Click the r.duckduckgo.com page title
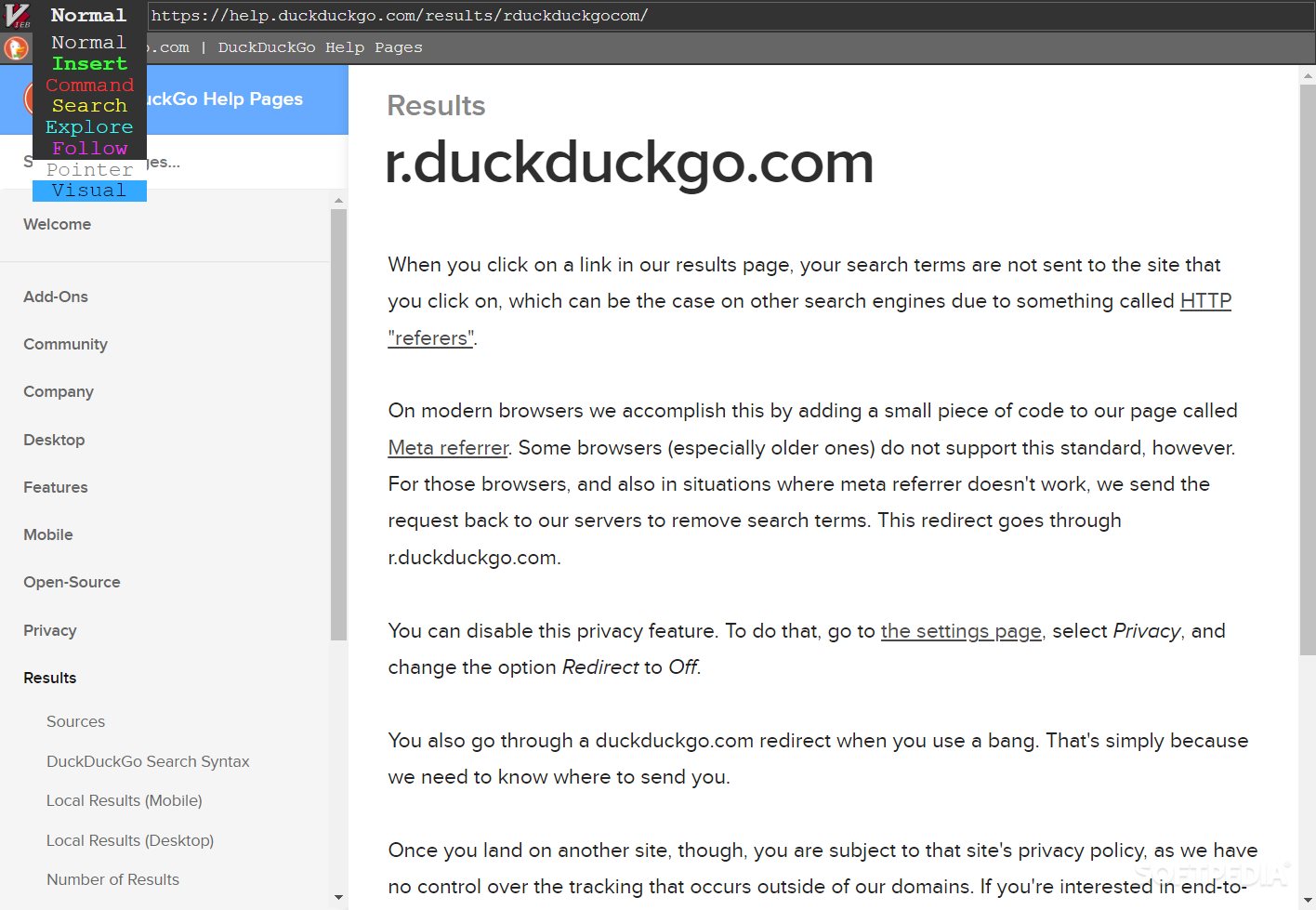Screen dimensions: 1316x910 click(x=629, y=164)
